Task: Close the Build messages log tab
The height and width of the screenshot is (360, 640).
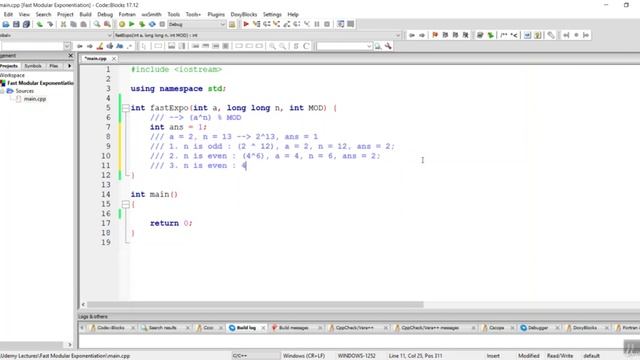Action: [320, 328]
